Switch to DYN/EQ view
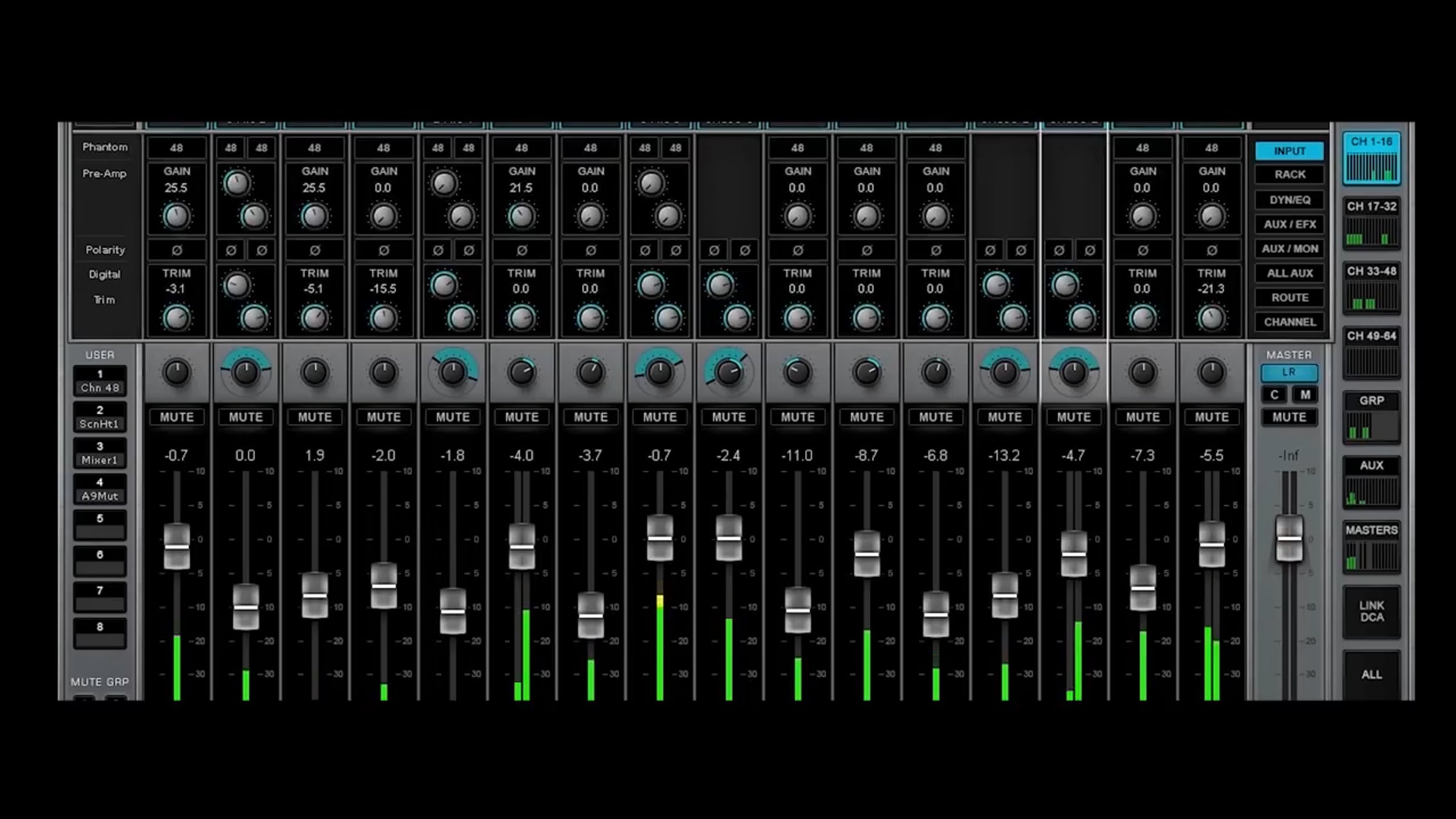Screen dimensions: 1456x819 (x=1290, y=200)
